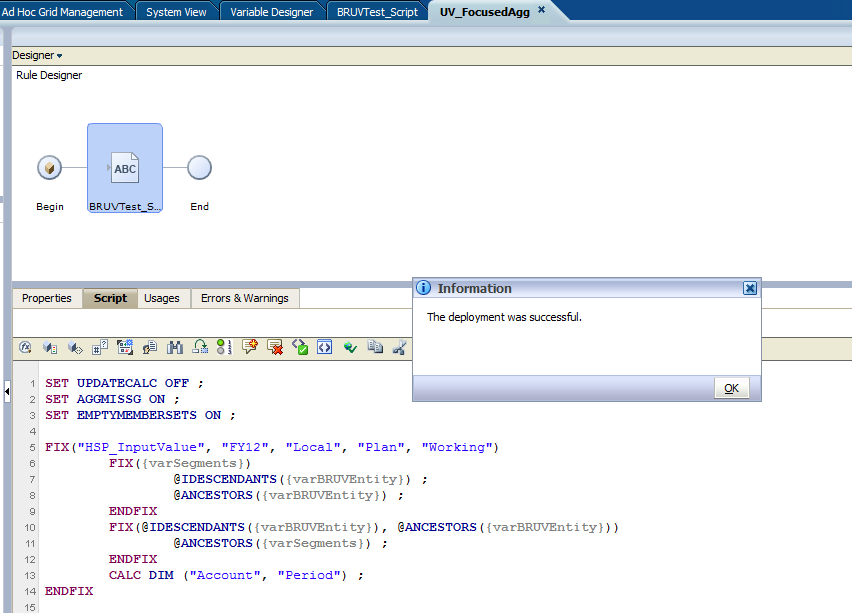
Task: Click the hash question-mark smartlist icon
Action: tap(100, 347)
